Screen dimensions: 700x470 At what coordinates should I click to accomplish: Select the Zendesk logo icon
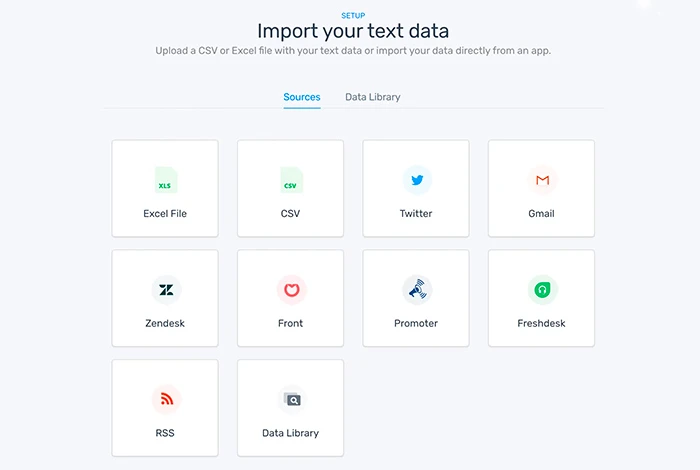pos(166,290)
